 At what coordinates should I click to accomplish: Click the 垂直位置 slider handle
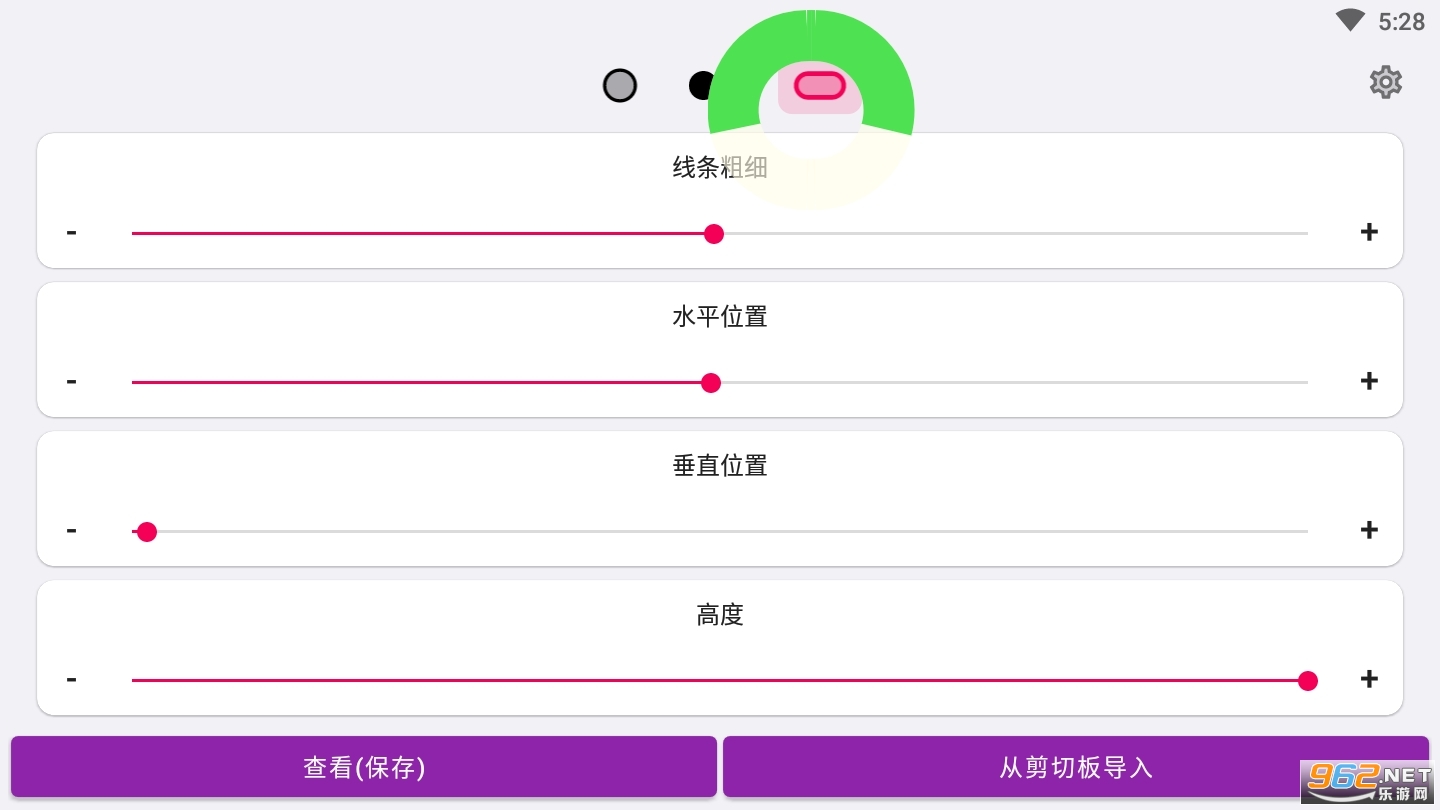pyautogui.click(x=147, y=532)
